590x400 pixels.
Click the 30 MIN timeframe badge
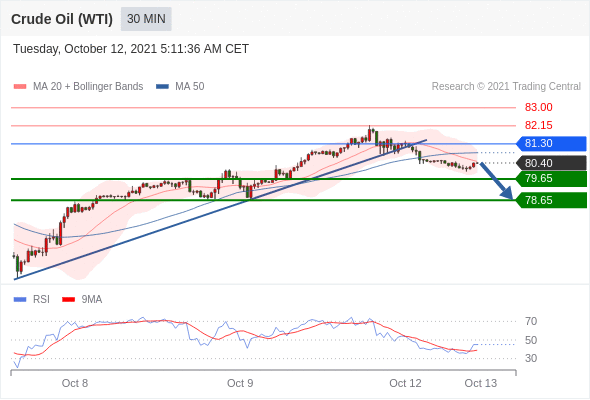point(146,19)
